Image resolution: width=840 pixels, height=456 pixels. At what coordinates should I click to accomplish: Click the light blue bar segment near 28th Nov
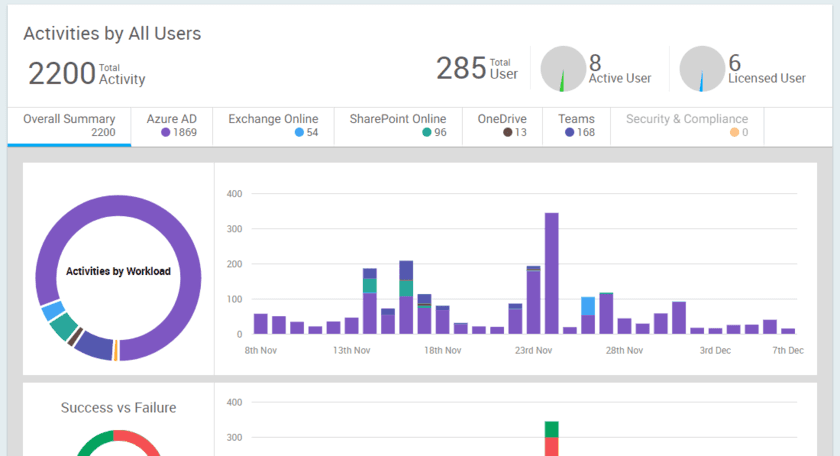(588, 306)
